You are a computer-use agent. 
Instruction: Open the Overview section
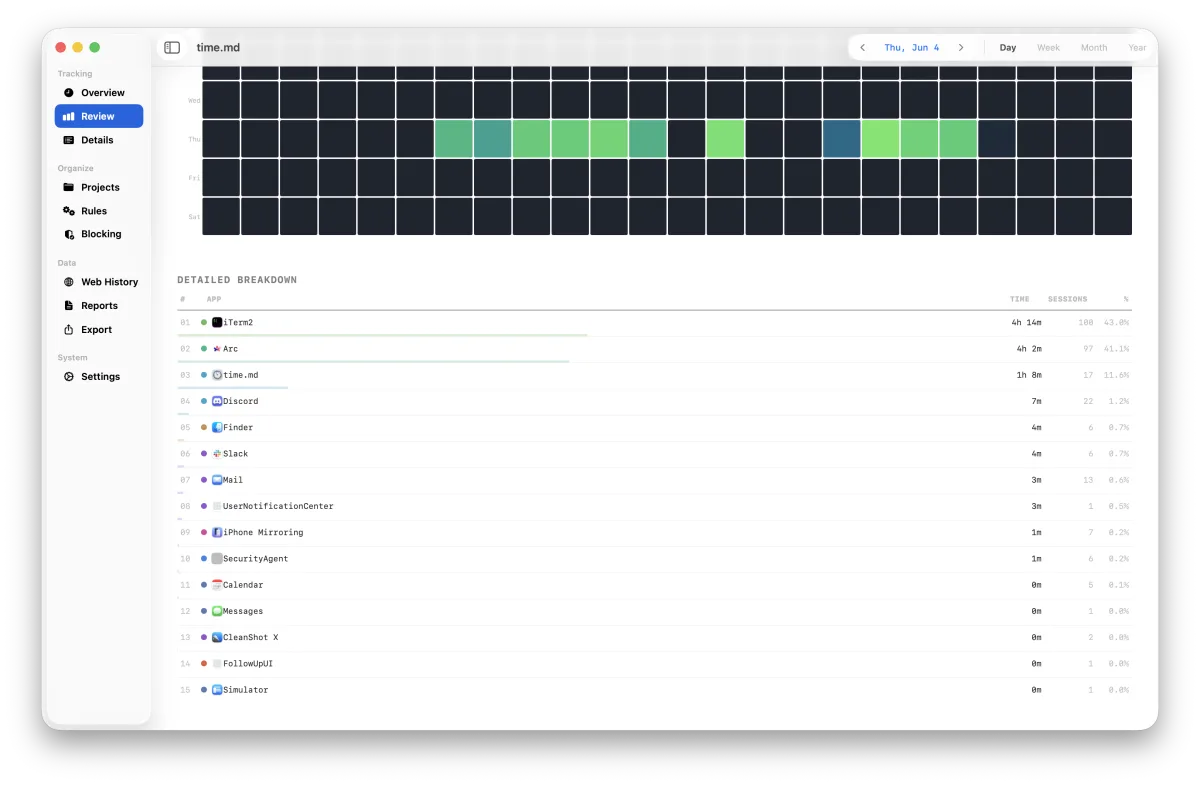coord(99,92)
